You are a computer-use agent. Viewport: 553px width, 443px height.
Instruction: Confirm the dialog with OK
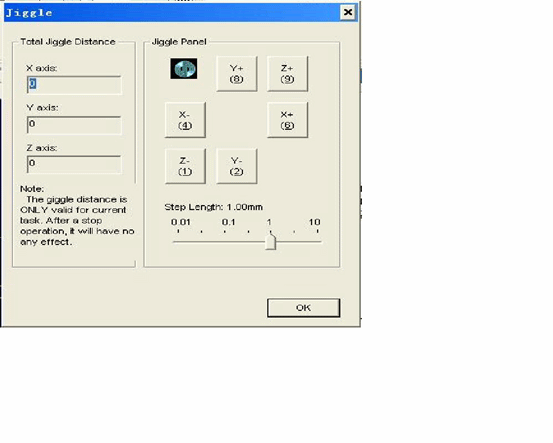point(304,308)
